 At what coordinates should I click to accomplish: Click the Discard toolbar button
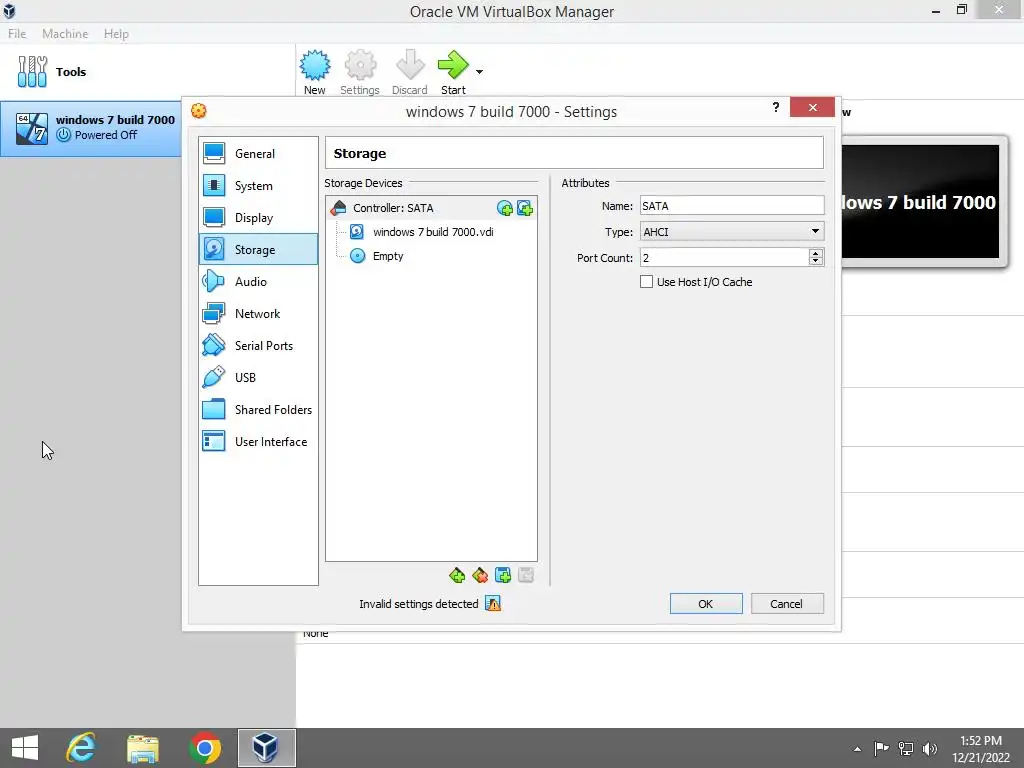tap(409, 72)
